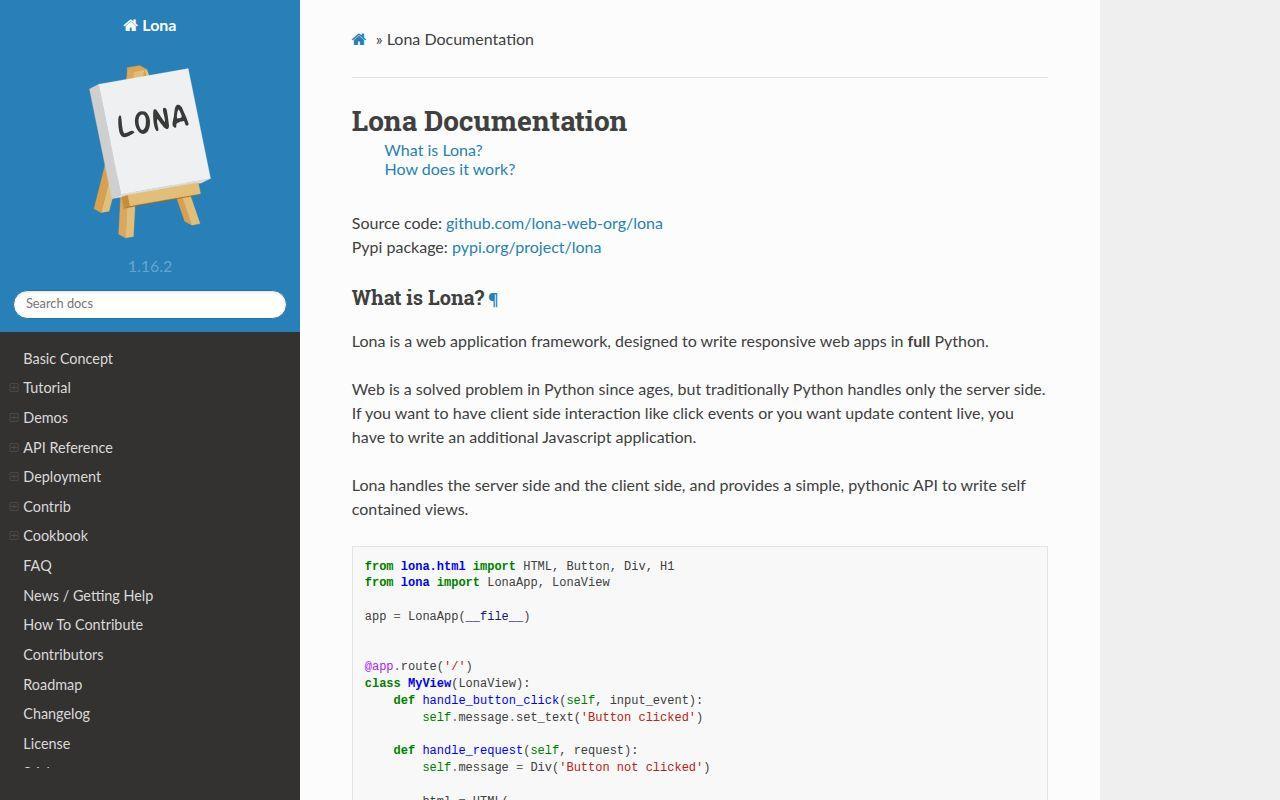This screenshot has height=800, width=1280.
Task: Open the API Reference page
Action: pos(68,448)
